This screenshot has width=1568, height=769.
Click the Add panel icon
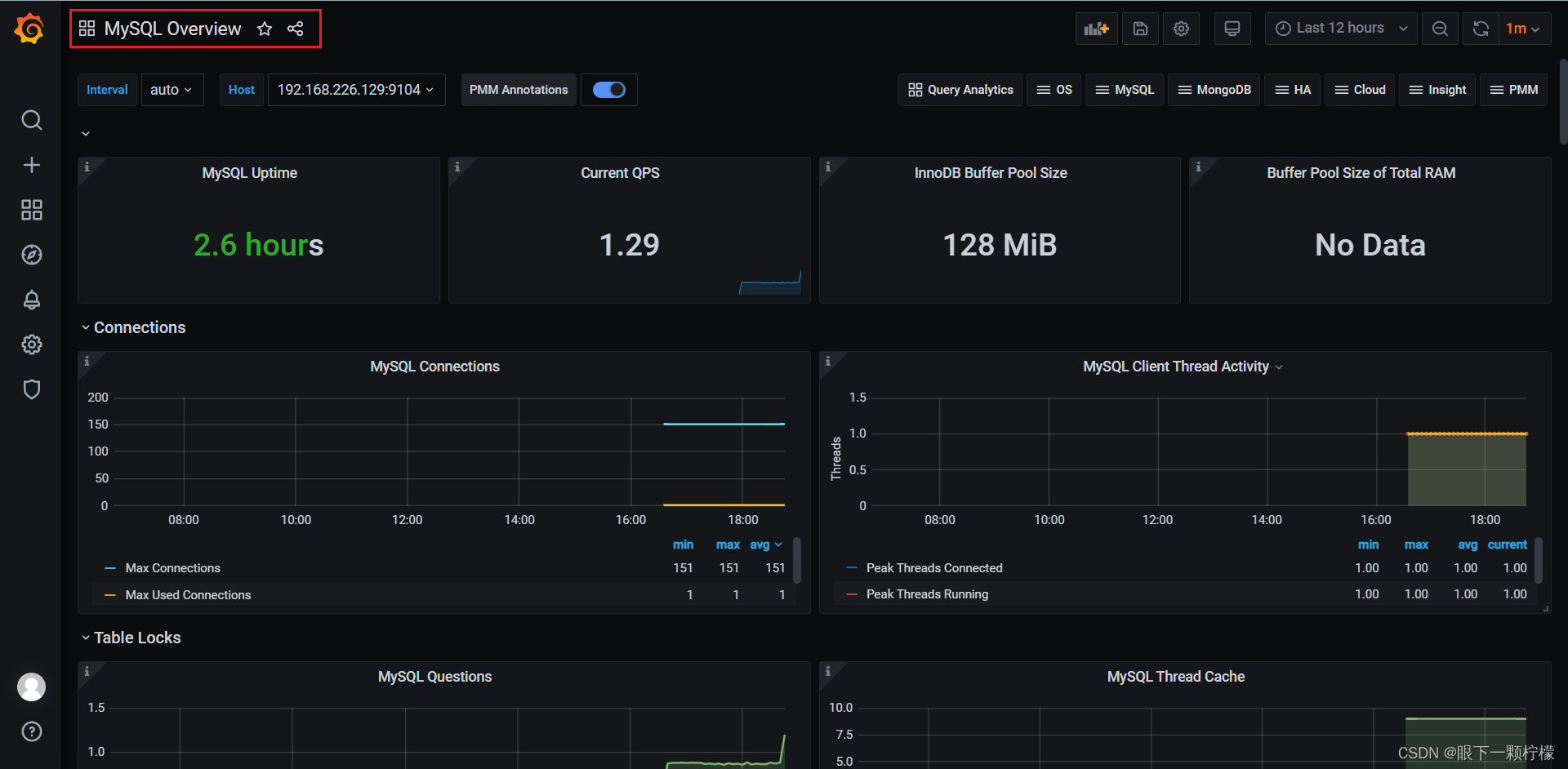[x=1096, y=29]
